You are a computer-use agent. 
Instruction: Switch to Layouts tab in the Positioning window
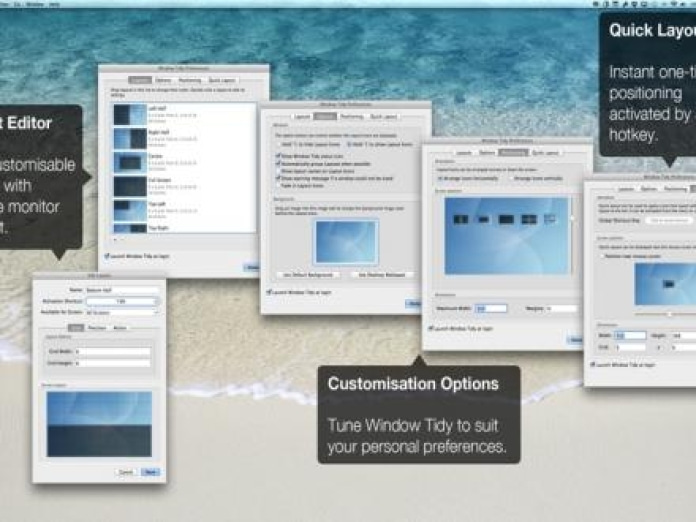[x=464, y=153]
